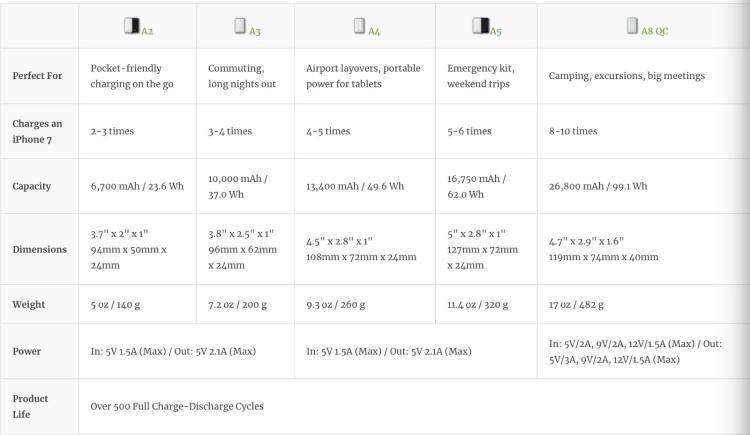Viewport: 750px width, 435px height.
Task: Open the green A8 QC product link
Action: click(x=654, y=31)
